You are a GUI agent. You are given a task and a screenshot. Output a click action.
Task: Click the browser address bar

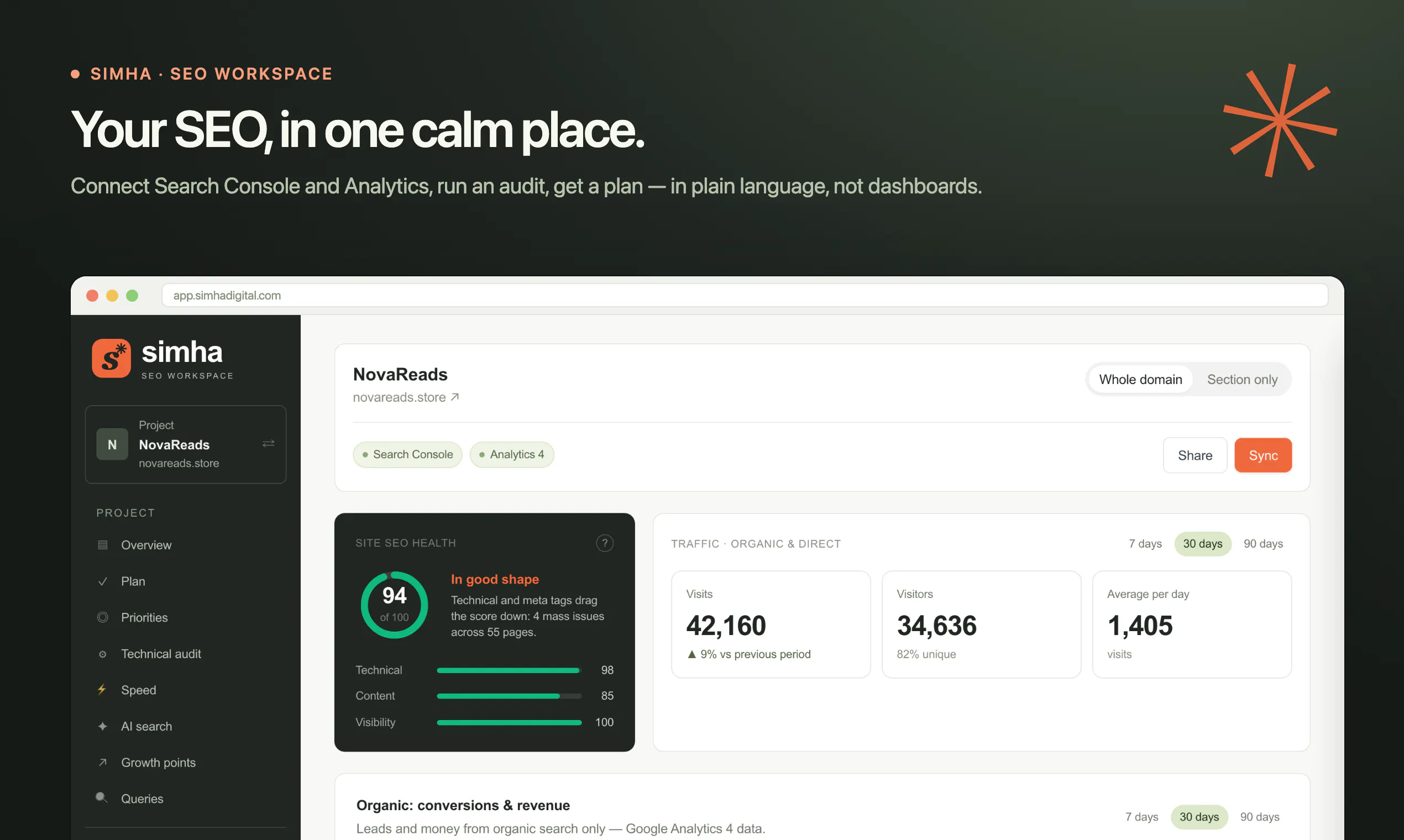pyautogui.click(x=745, y=295)
